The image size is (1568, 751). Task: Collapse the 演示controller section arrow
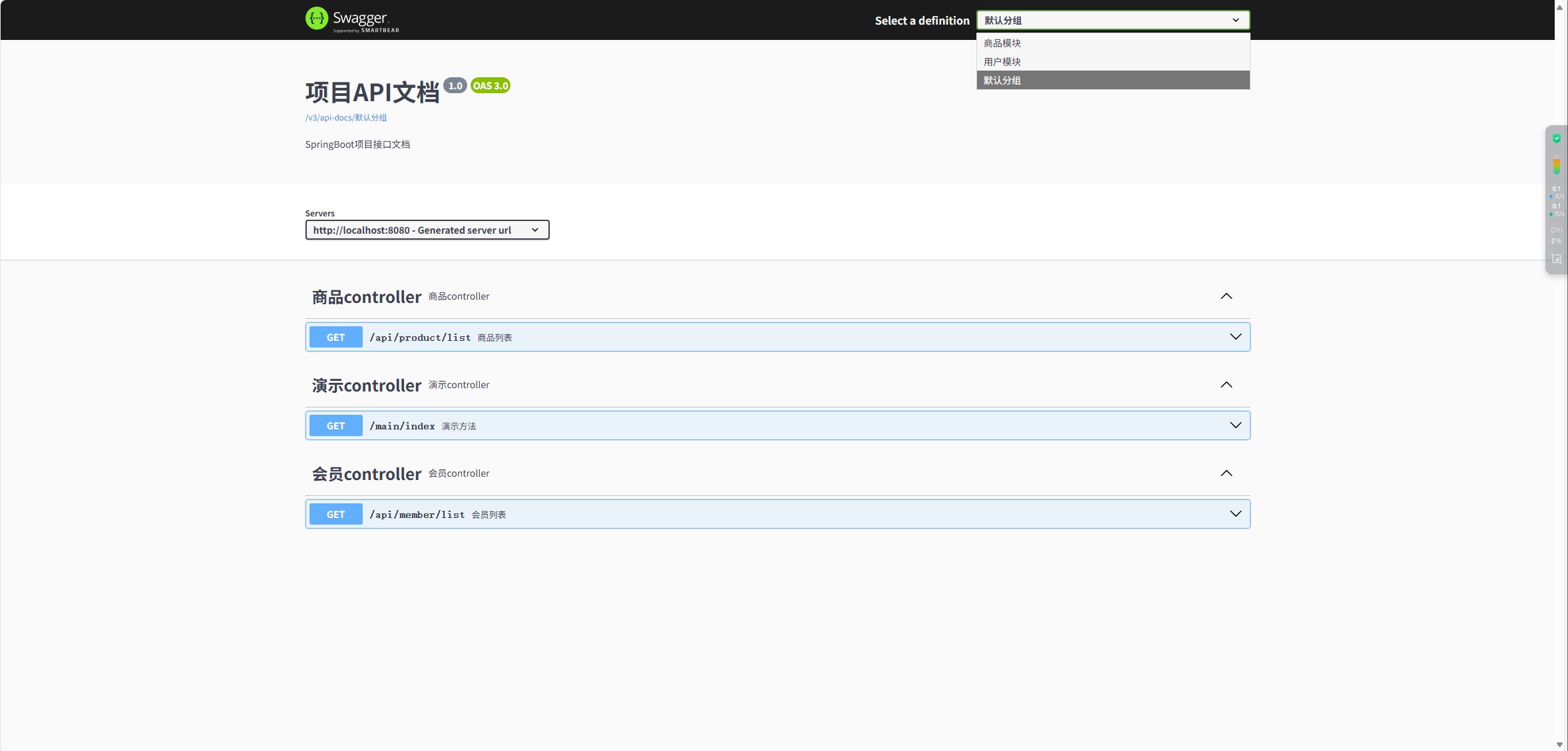tap(1226, 385)
